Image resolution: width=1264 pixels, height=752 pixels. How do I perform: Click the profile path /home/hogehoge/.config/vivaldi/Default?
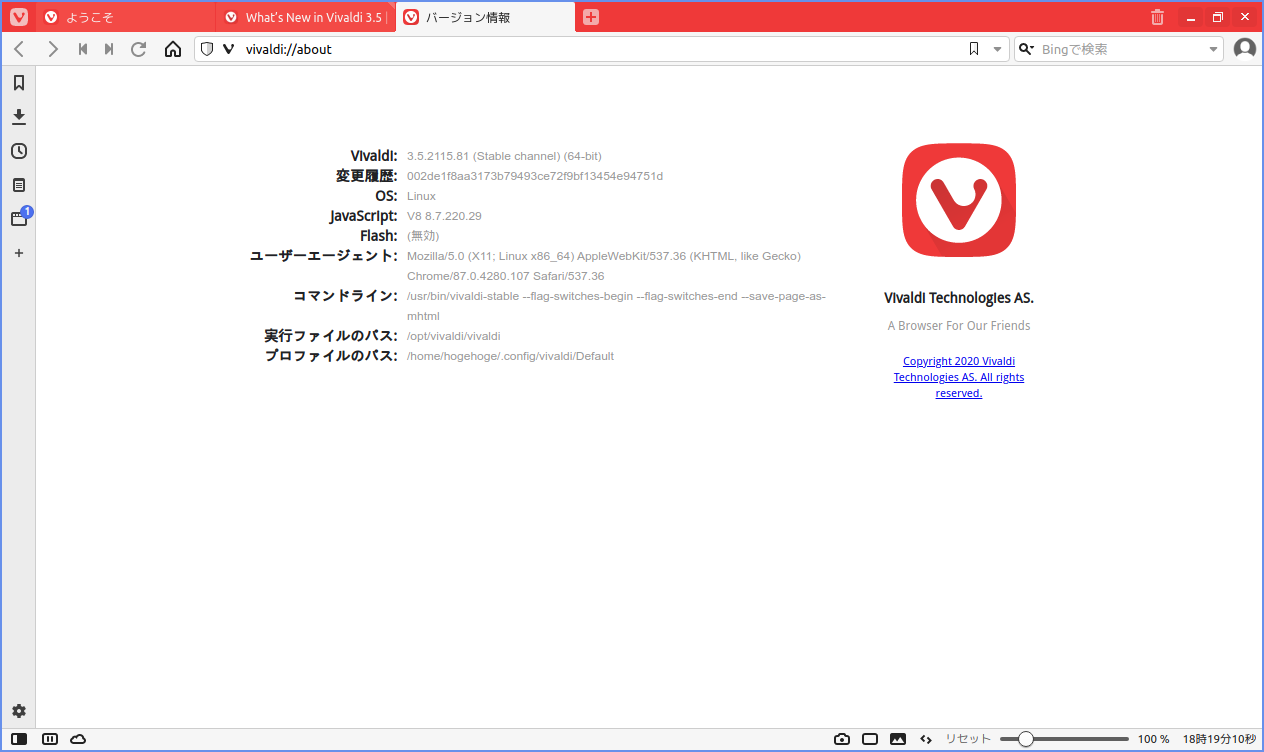pyautogui.click(x=510, y=356)
